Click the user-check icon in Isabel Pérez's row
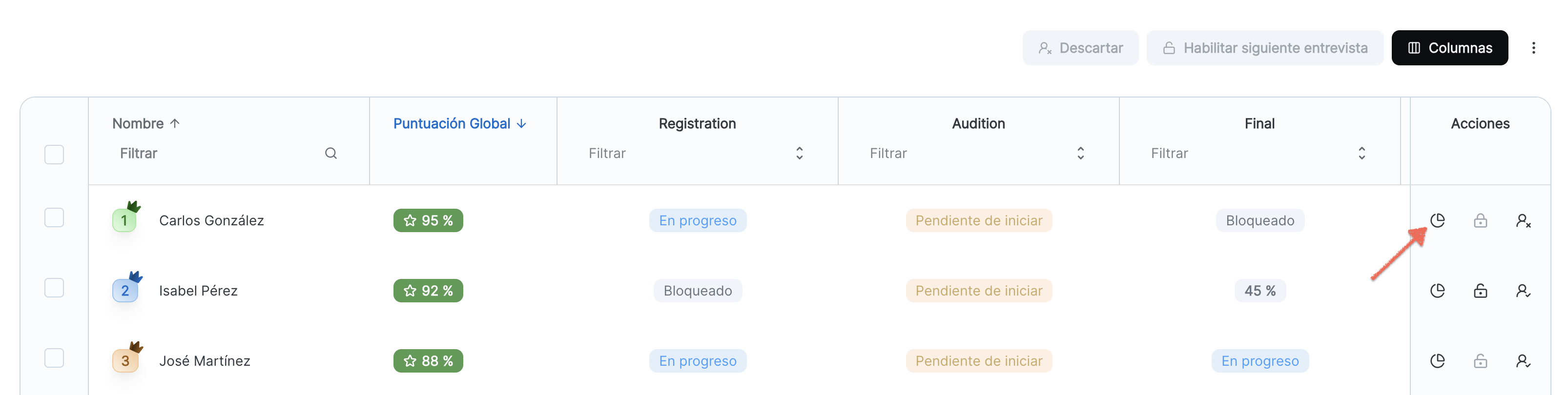This screenshot has height=395, width=1568. point(1523,291)
